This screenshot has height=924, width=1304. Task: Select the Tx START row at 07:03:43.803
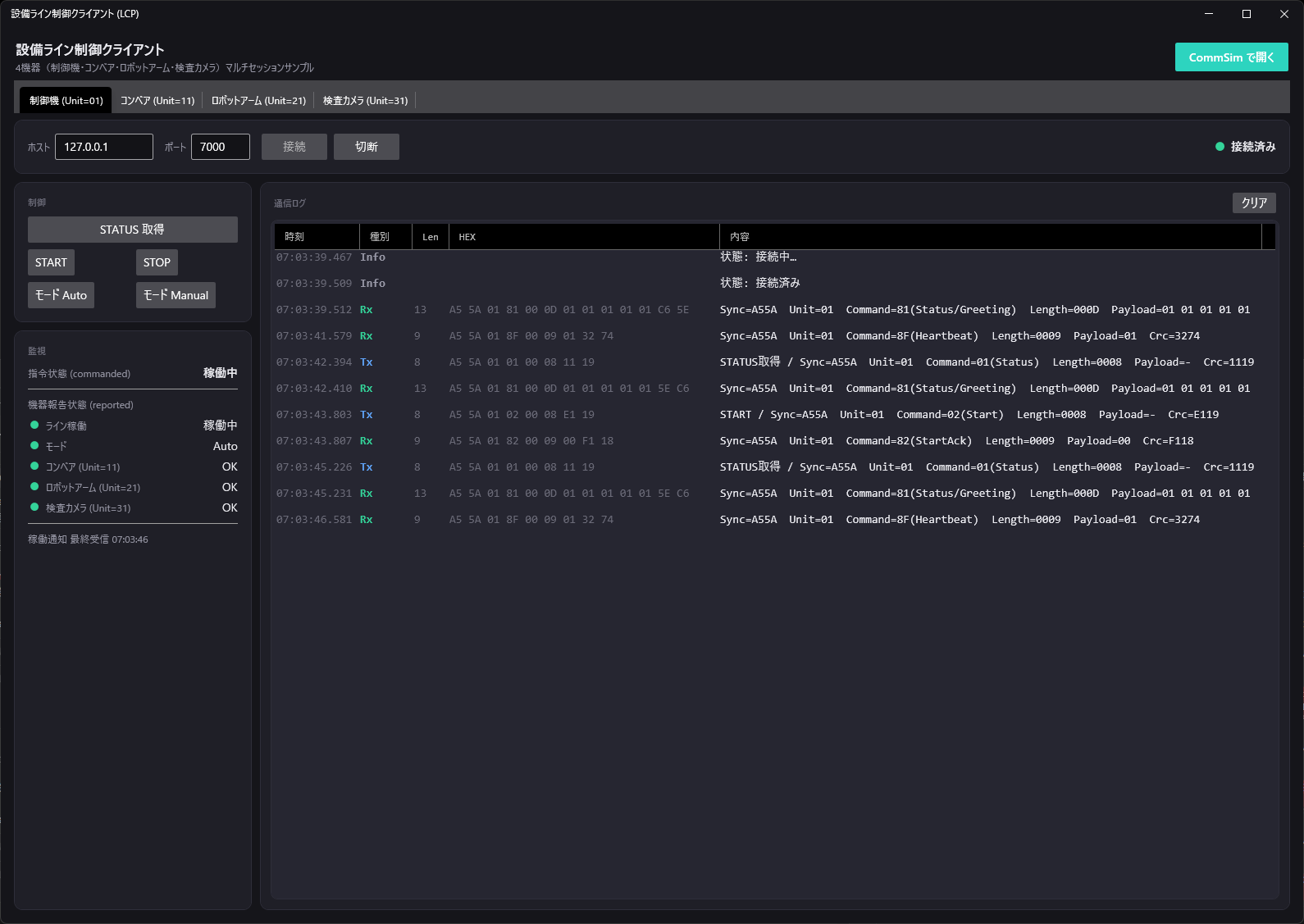775,415
